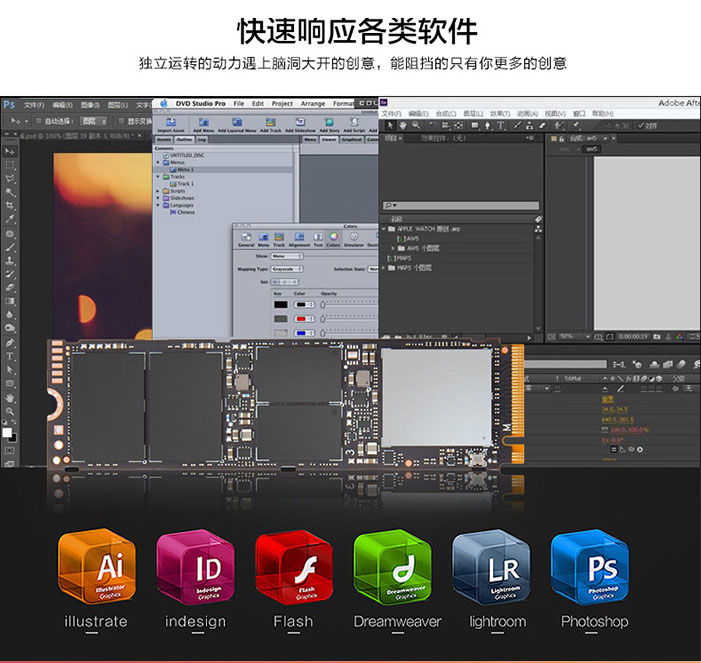Select Track 1 in the DVD outline

182,184
